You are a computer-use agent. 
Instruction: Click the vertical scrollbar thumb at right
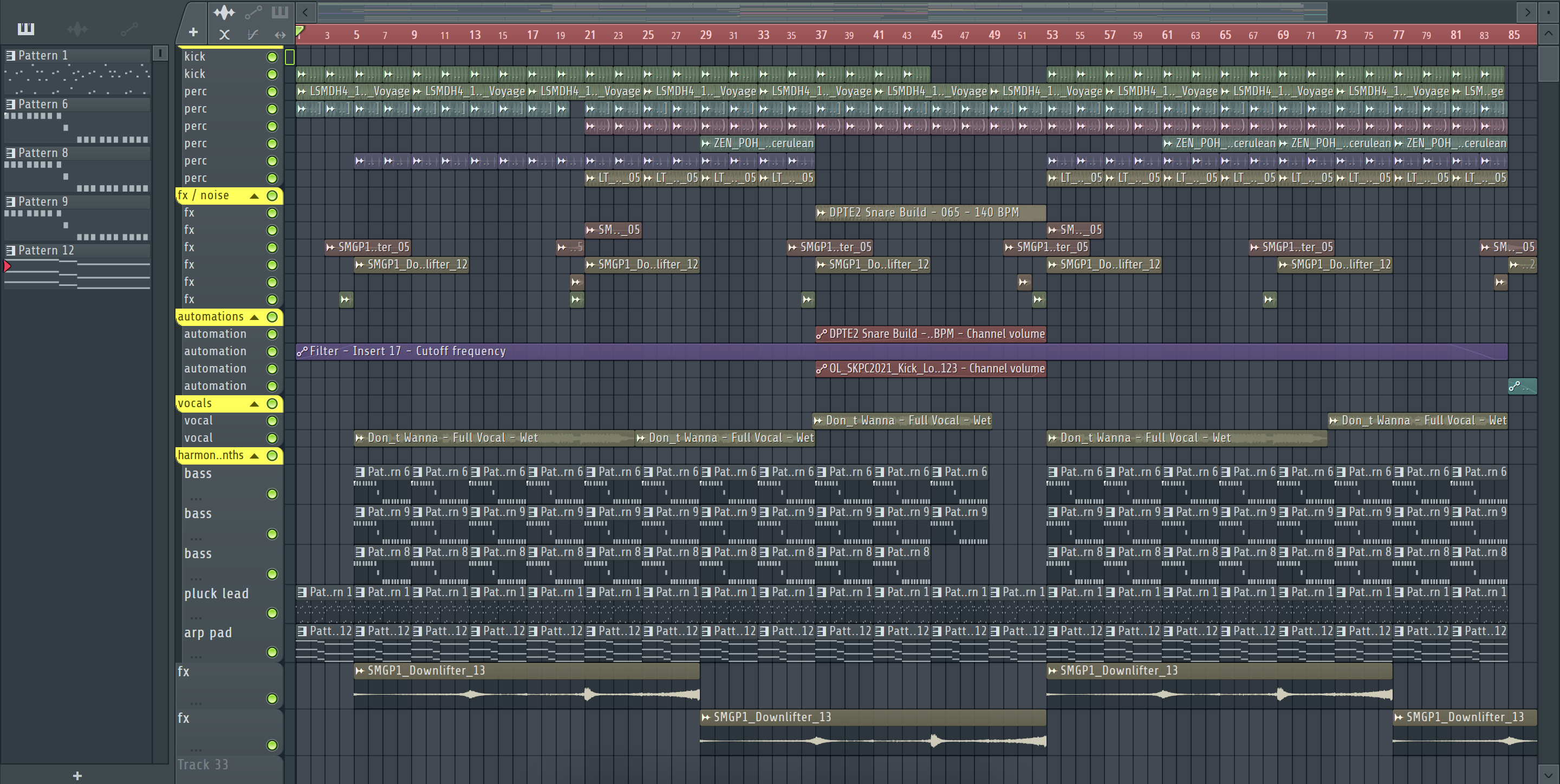[x=1549, y=63]
